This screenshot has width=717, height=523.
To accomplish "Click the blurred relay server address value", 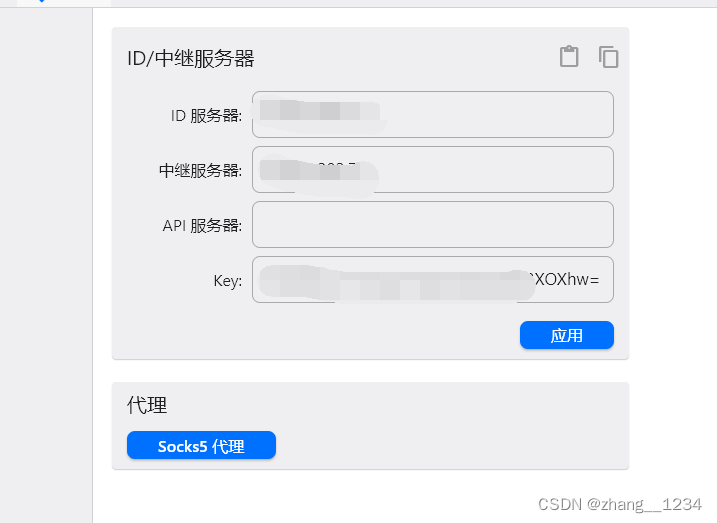I will [319, 171].
